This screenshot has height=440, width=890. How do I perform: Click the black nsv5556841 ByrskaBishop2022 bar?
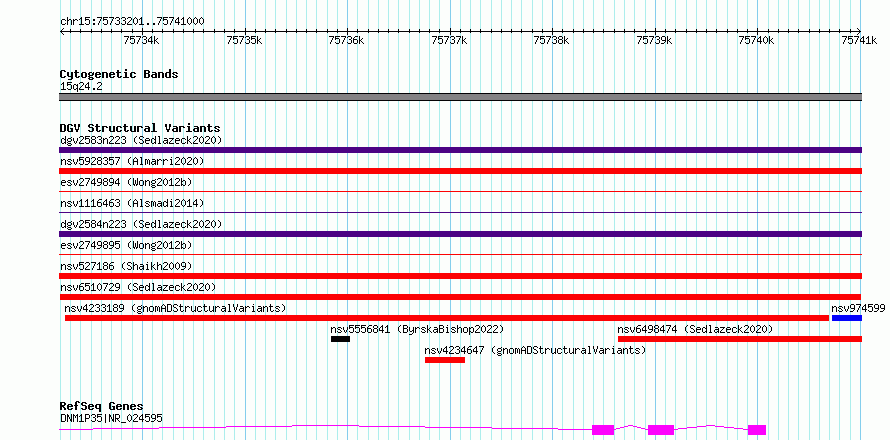click(x=341, y=339)
